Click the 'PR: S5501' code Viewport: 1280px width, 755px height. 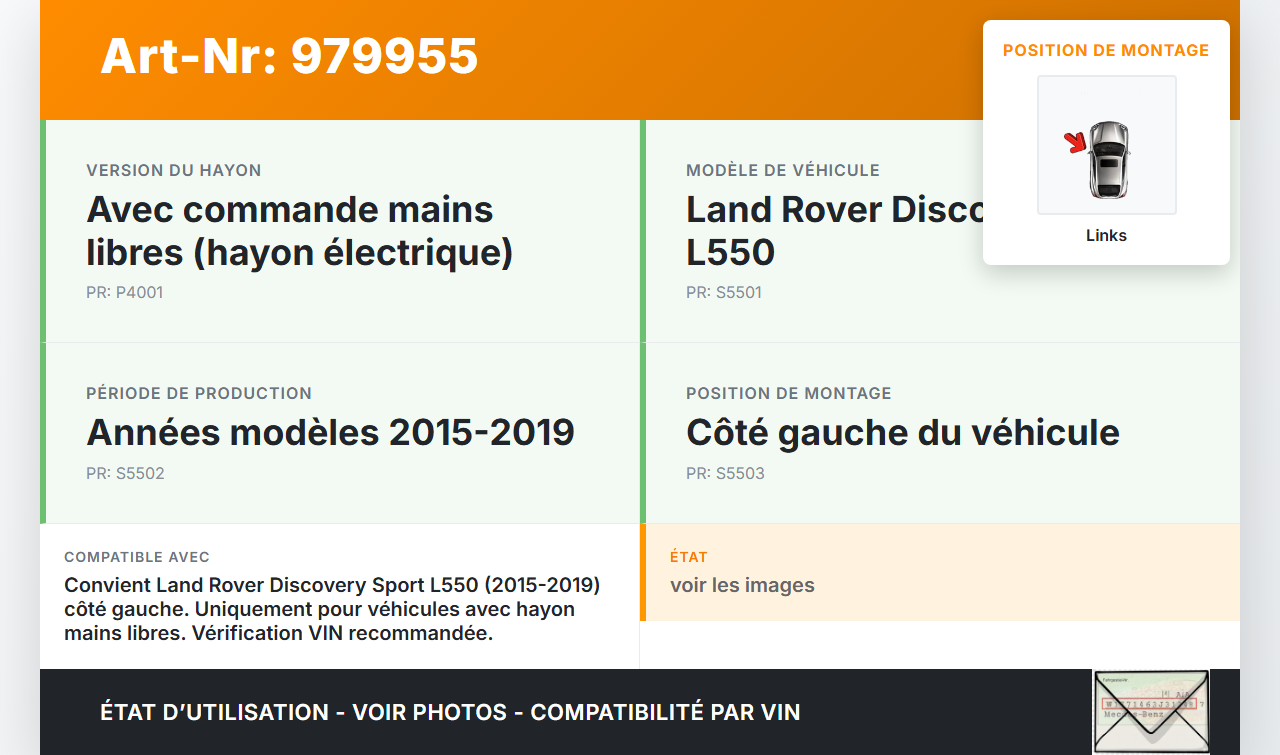point(724,293)
